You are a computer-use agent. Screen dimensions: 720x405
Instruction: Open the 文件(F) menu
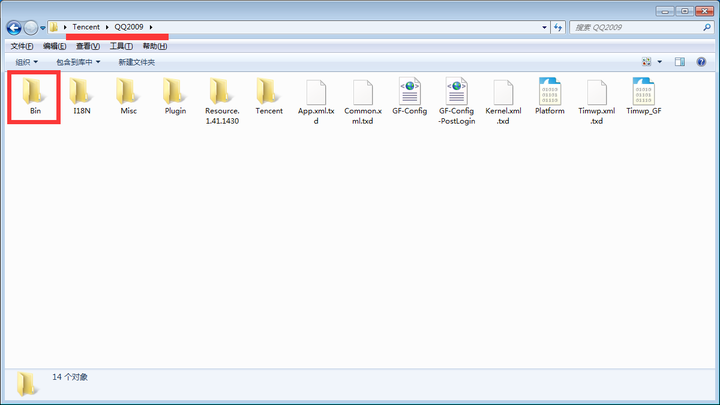click(22, 46)
